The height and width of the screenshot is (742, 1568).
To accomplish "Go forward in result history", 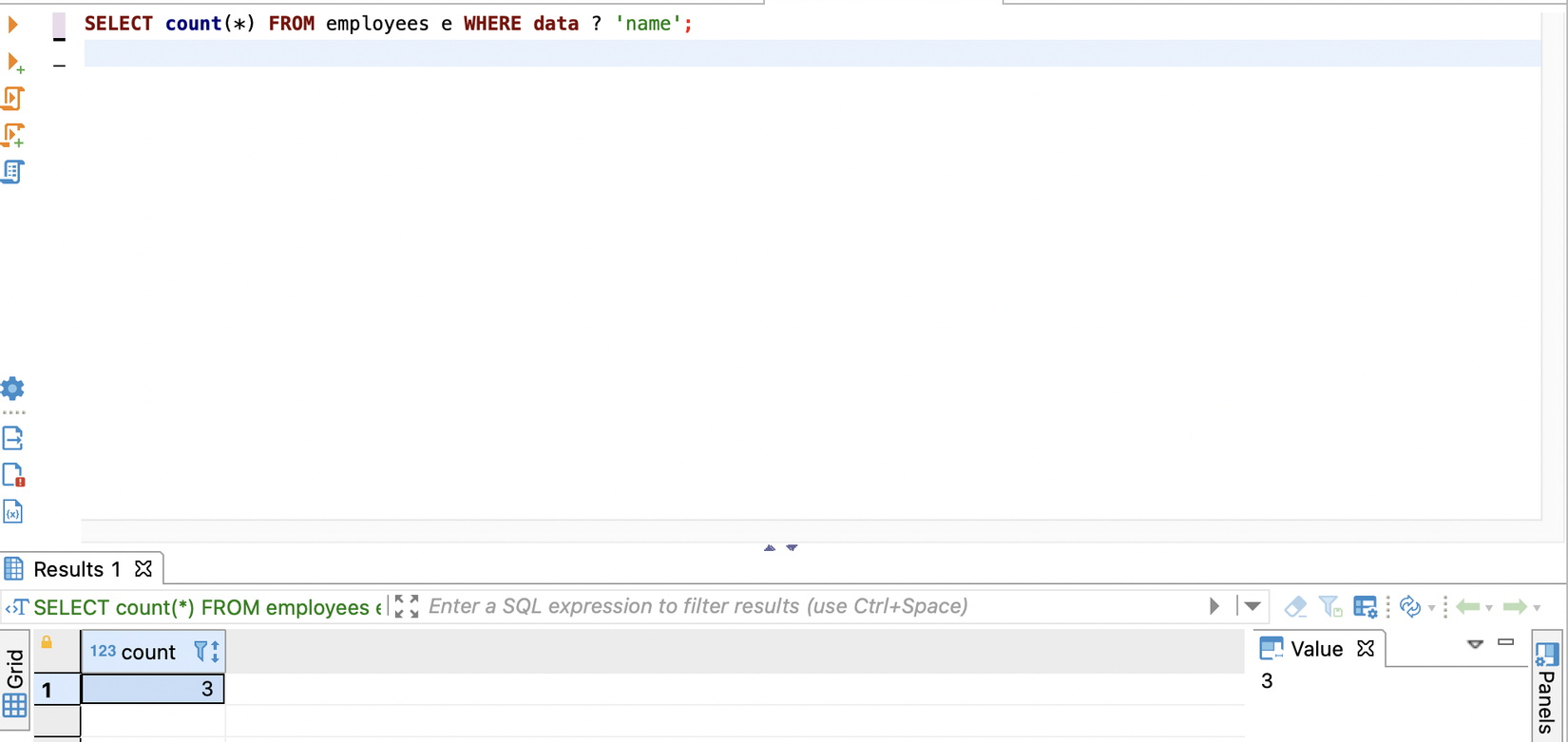I will tap(1516, 606).
